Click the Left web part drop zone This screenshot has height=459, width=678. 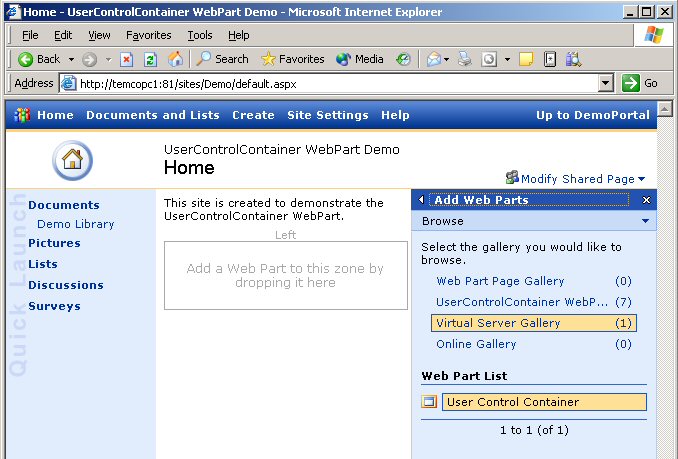click(x=285, y=275)
